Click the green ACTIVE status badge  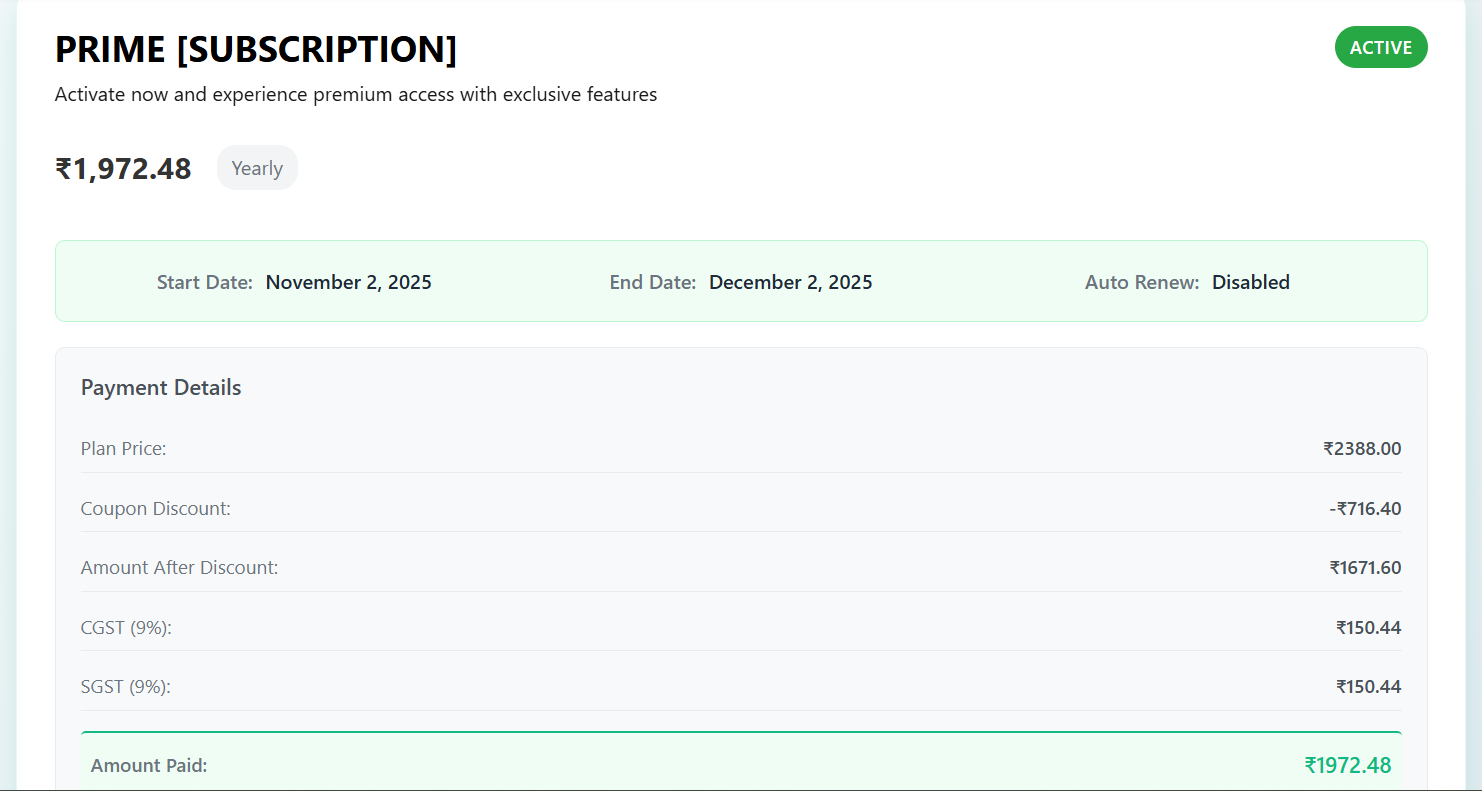pyautogui.click(x=1380, y=47)
